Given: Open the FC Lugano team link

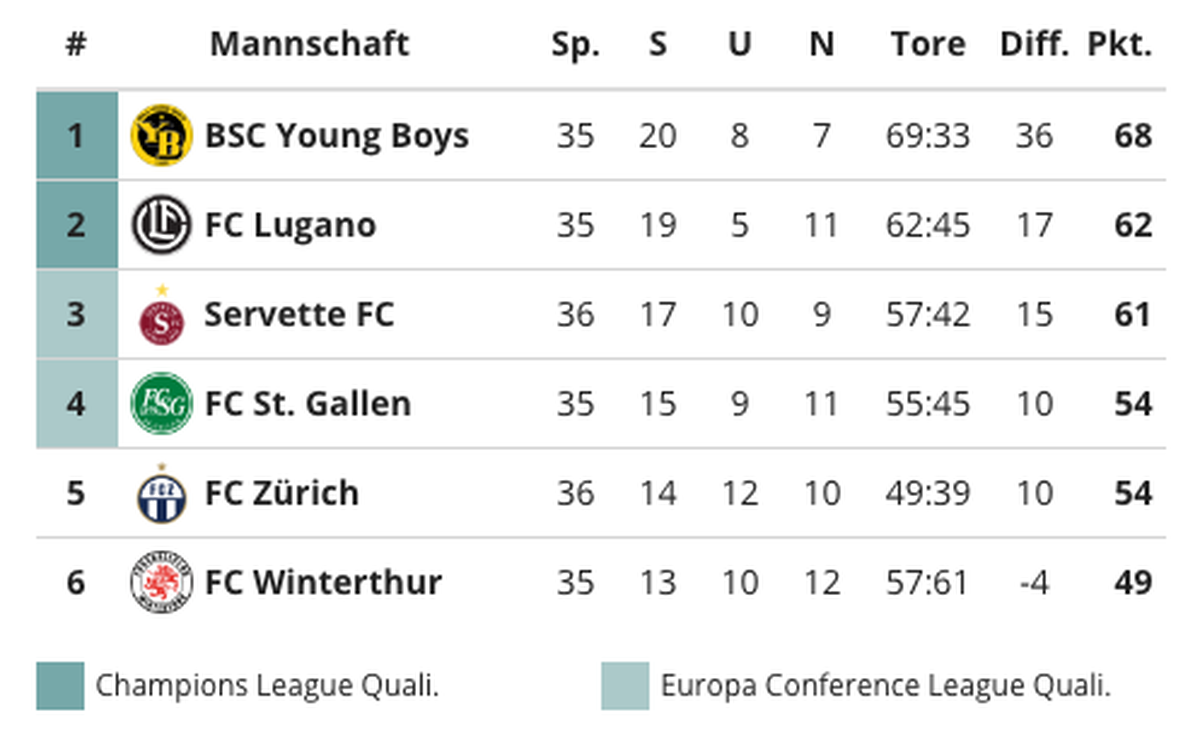Looking at the screenshot, I should point(291,225).
